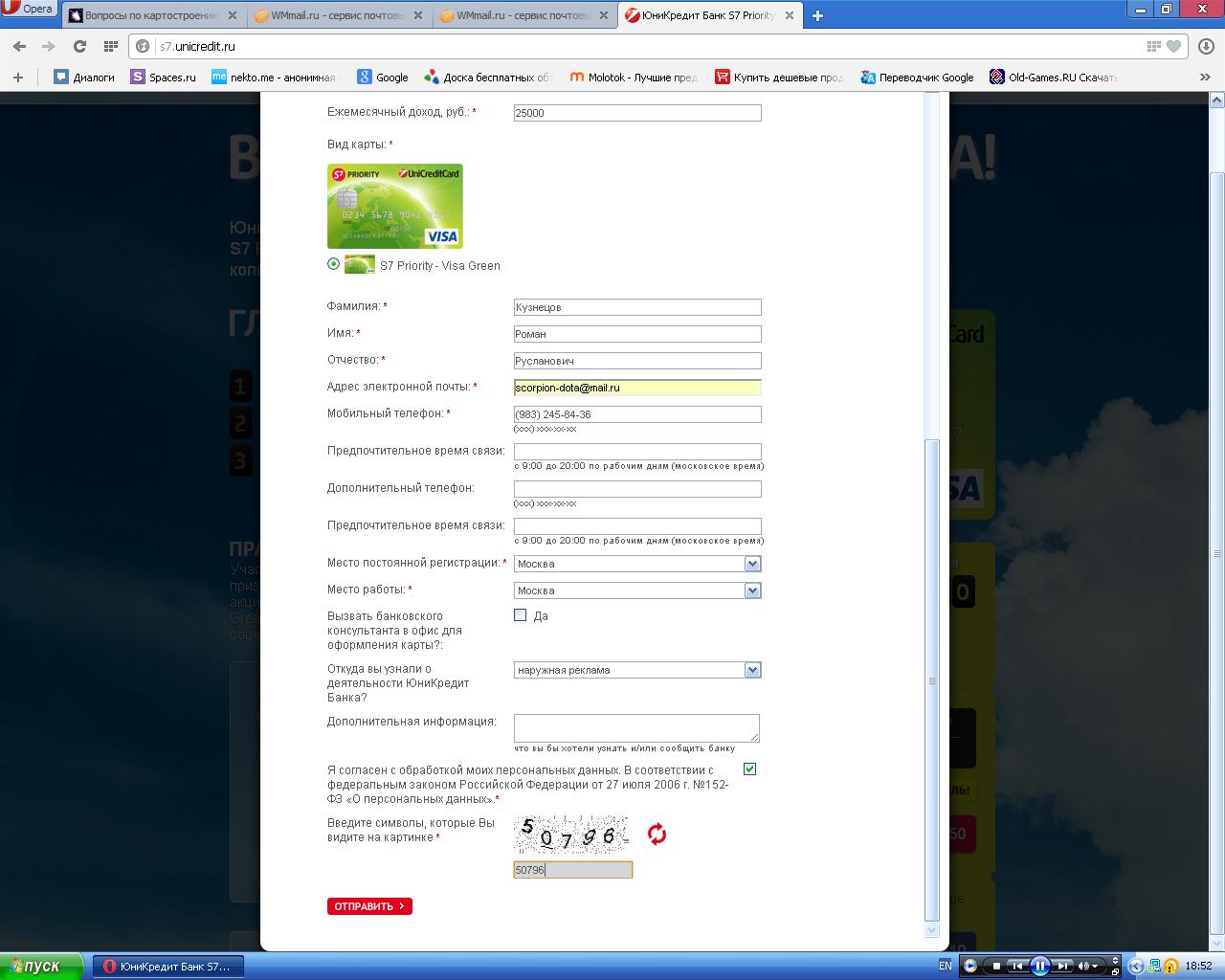This screenshot has height=980, width=1225.
Task: Click the security alert tray icon
Action: (1170, 967)
